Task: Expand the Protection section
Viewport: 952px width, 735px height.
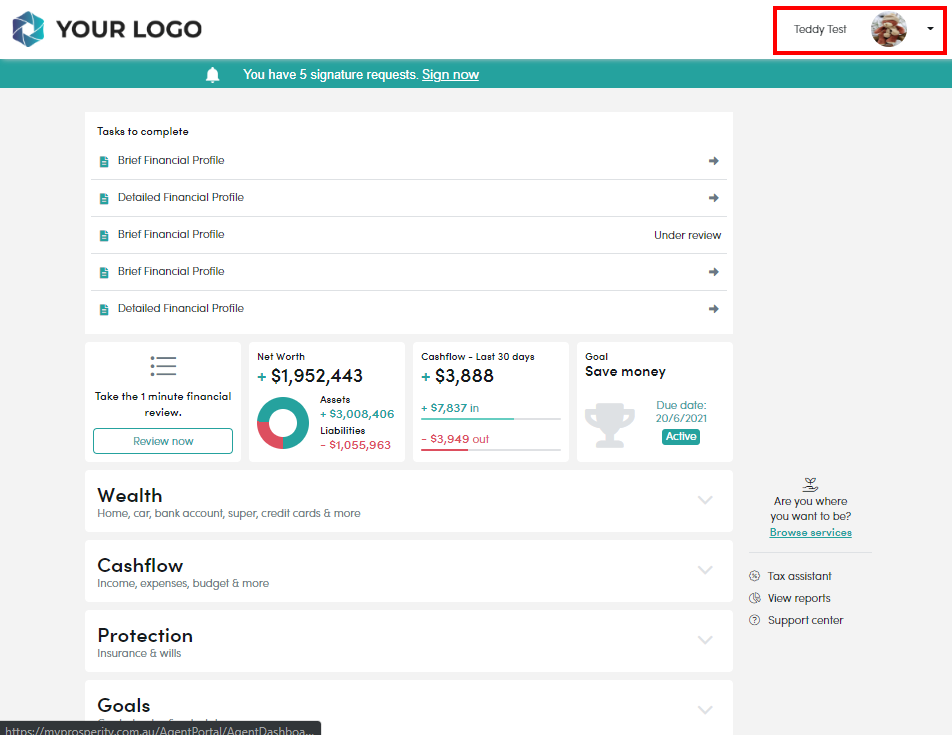Action: click(x=706, y=640)
